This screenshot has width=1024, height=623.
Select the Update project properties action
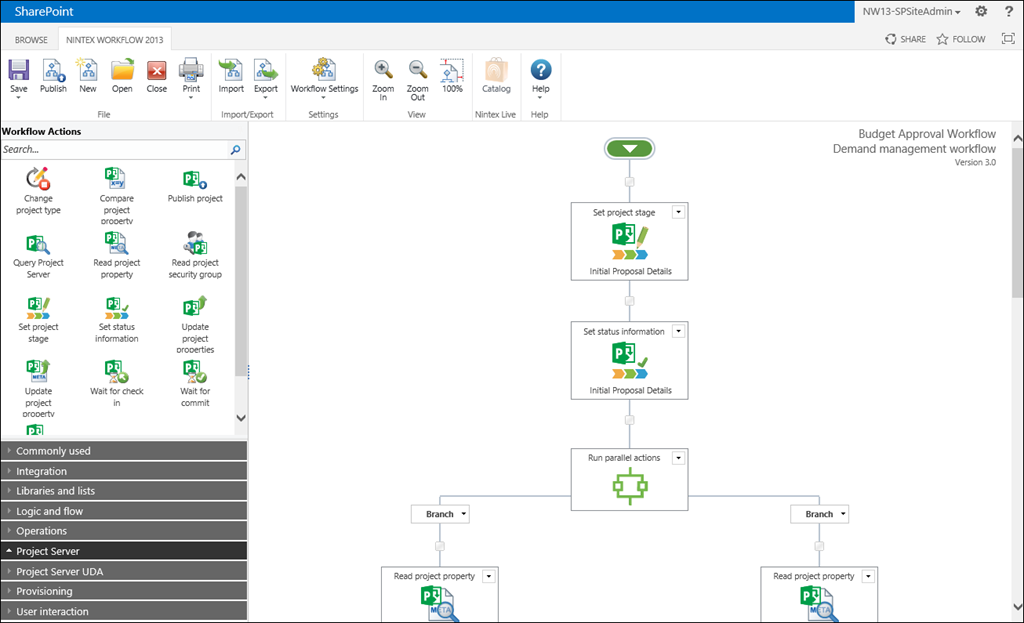pyautogui.click(x=195, y=325)
